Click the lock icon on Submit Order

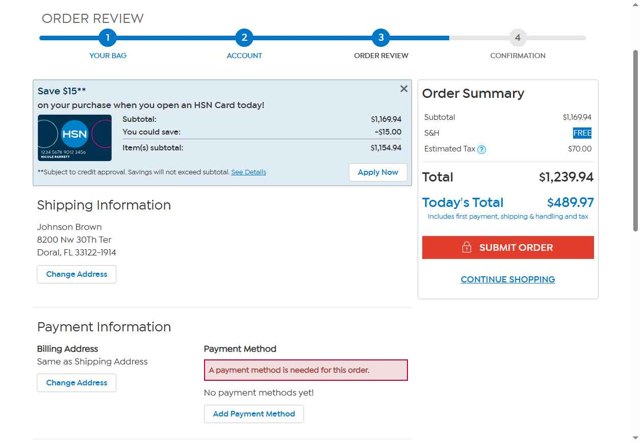[467, 248]
